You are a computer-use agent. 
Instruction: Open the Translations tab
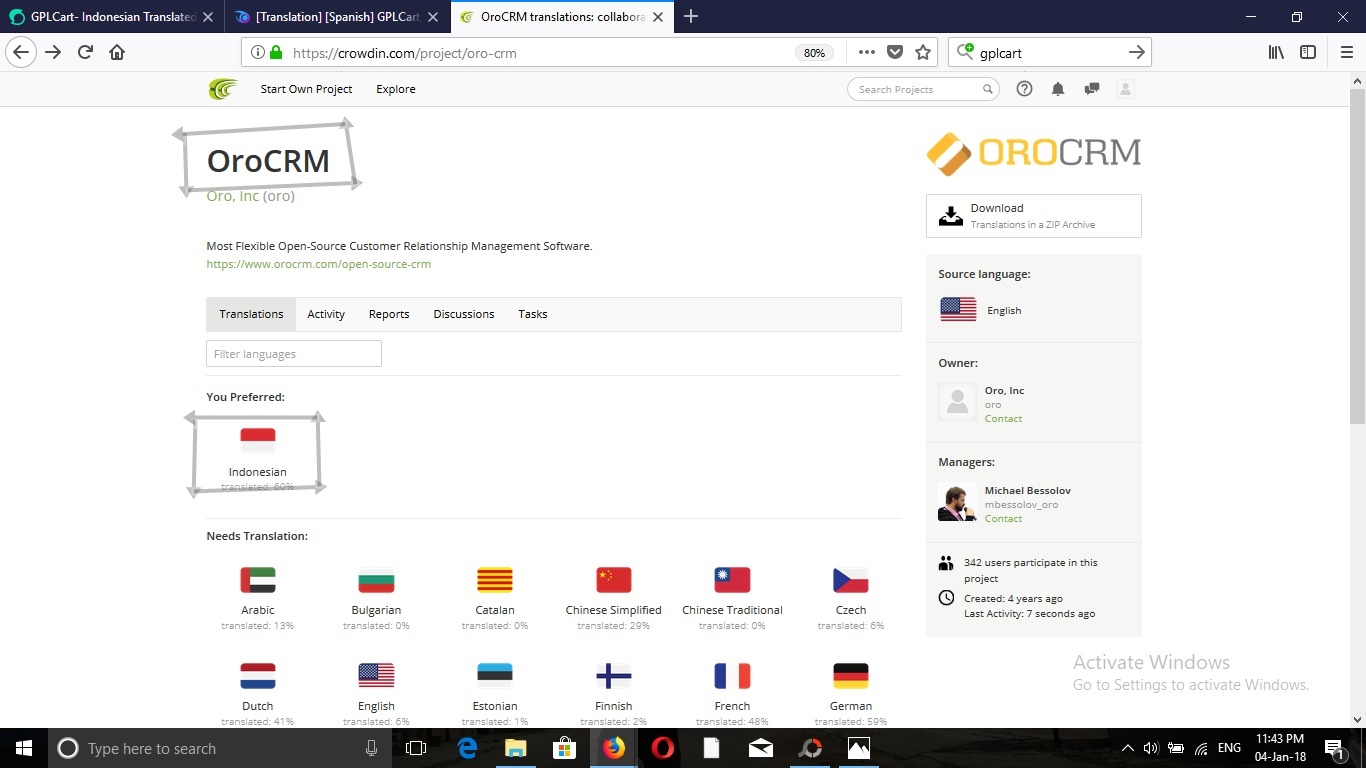tap(251, 314)
